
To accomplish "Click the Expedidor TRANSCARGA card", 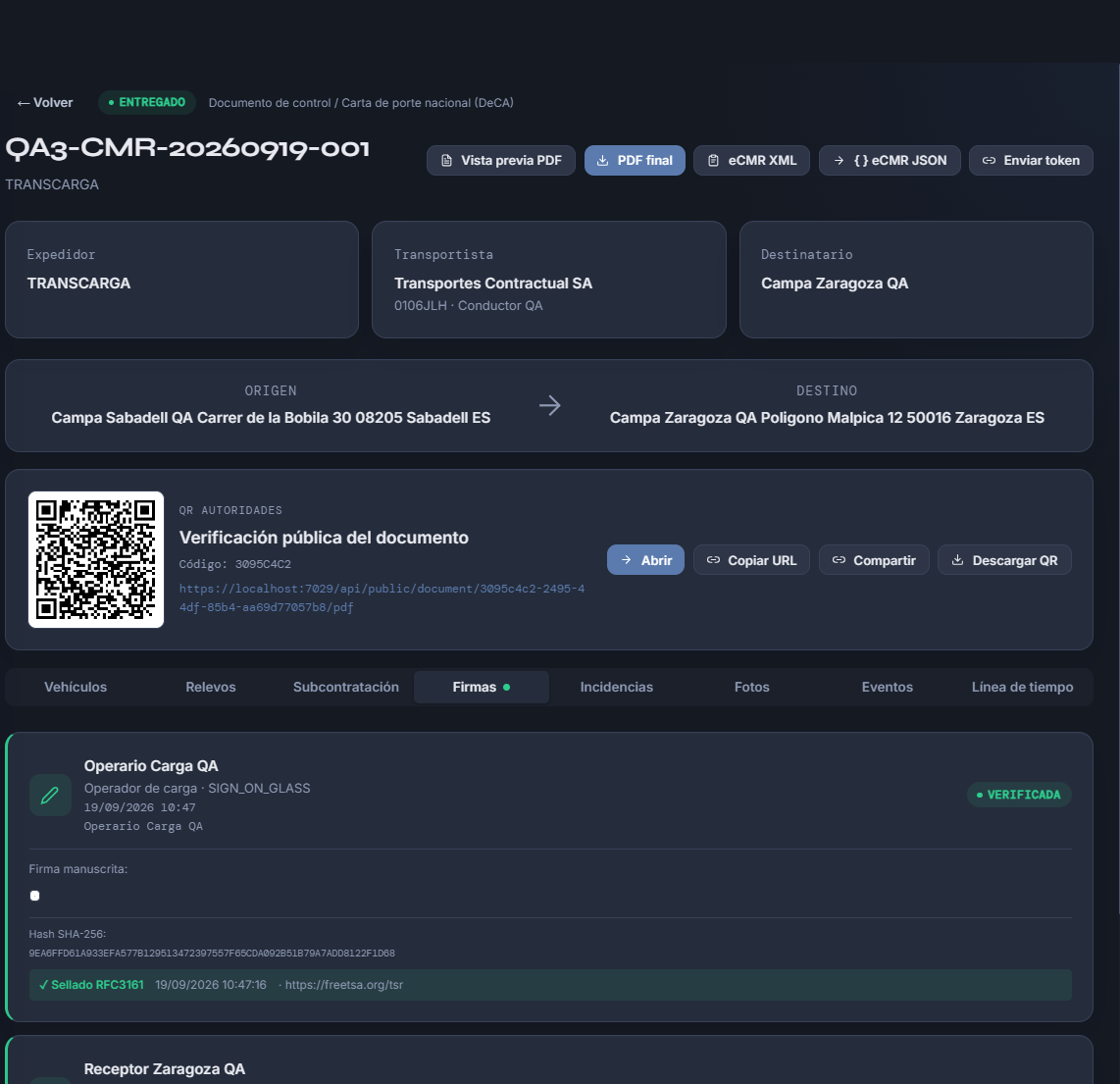I will (x=181, y=280).
